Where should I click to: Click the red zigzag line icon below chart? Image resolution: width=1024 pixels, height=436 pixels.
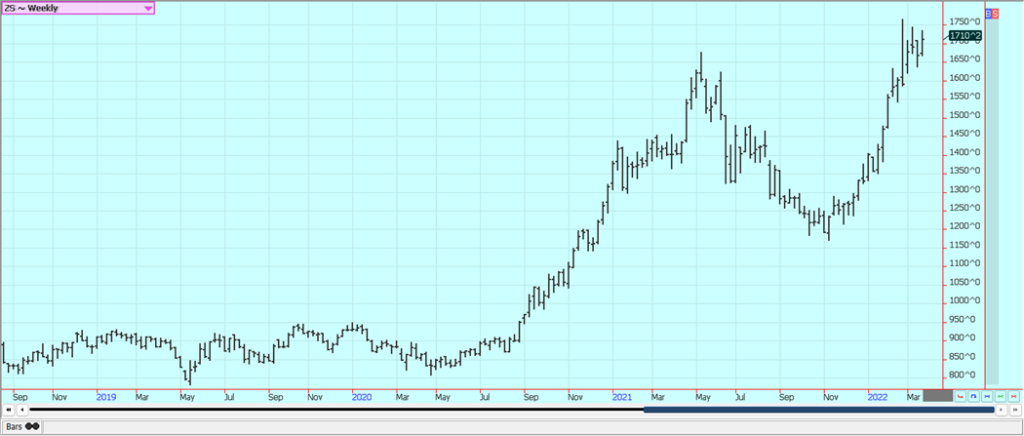click(x=960, y=396)
